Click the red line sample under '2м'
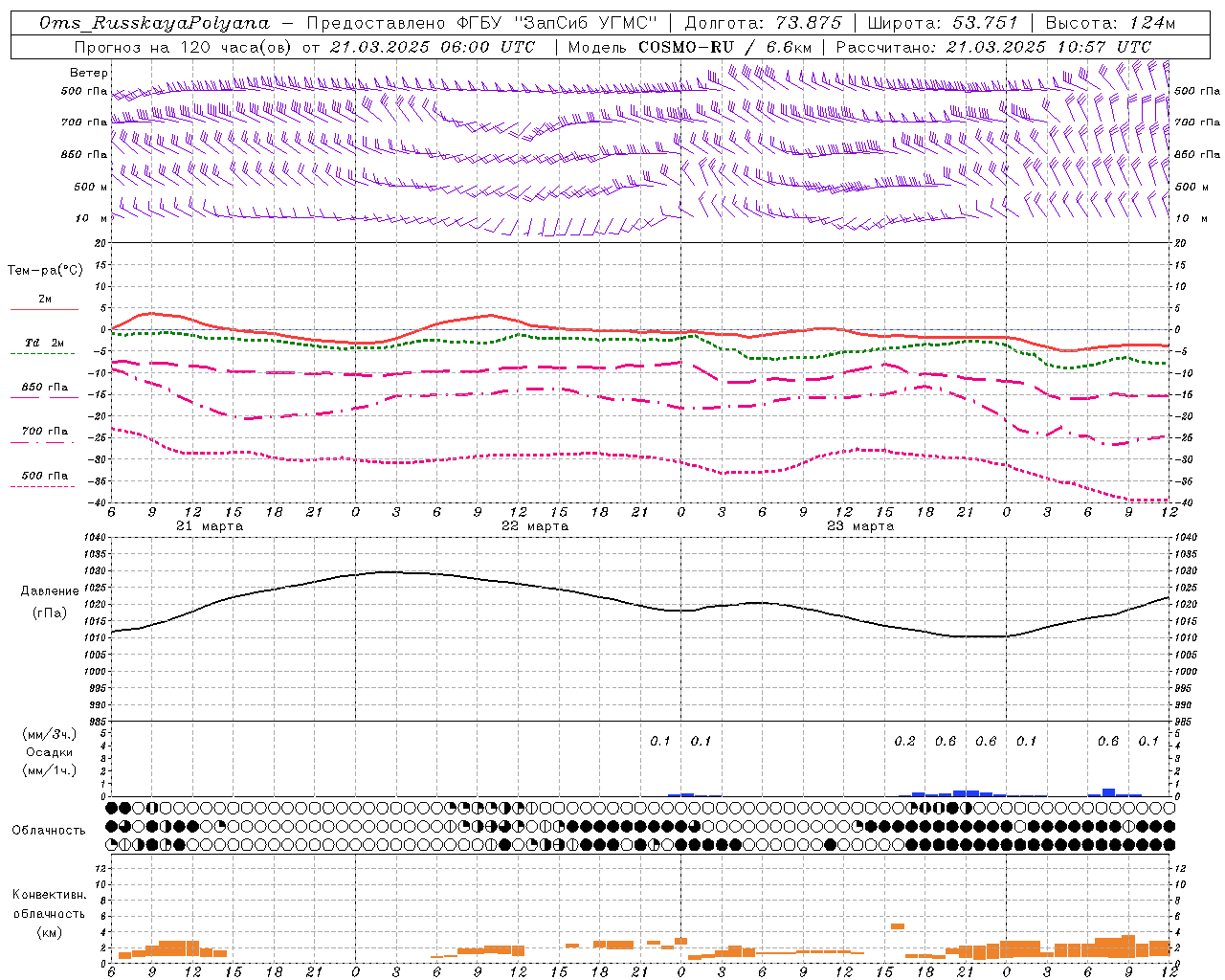Screen dimensions: 1225x980 click(44, 310)
